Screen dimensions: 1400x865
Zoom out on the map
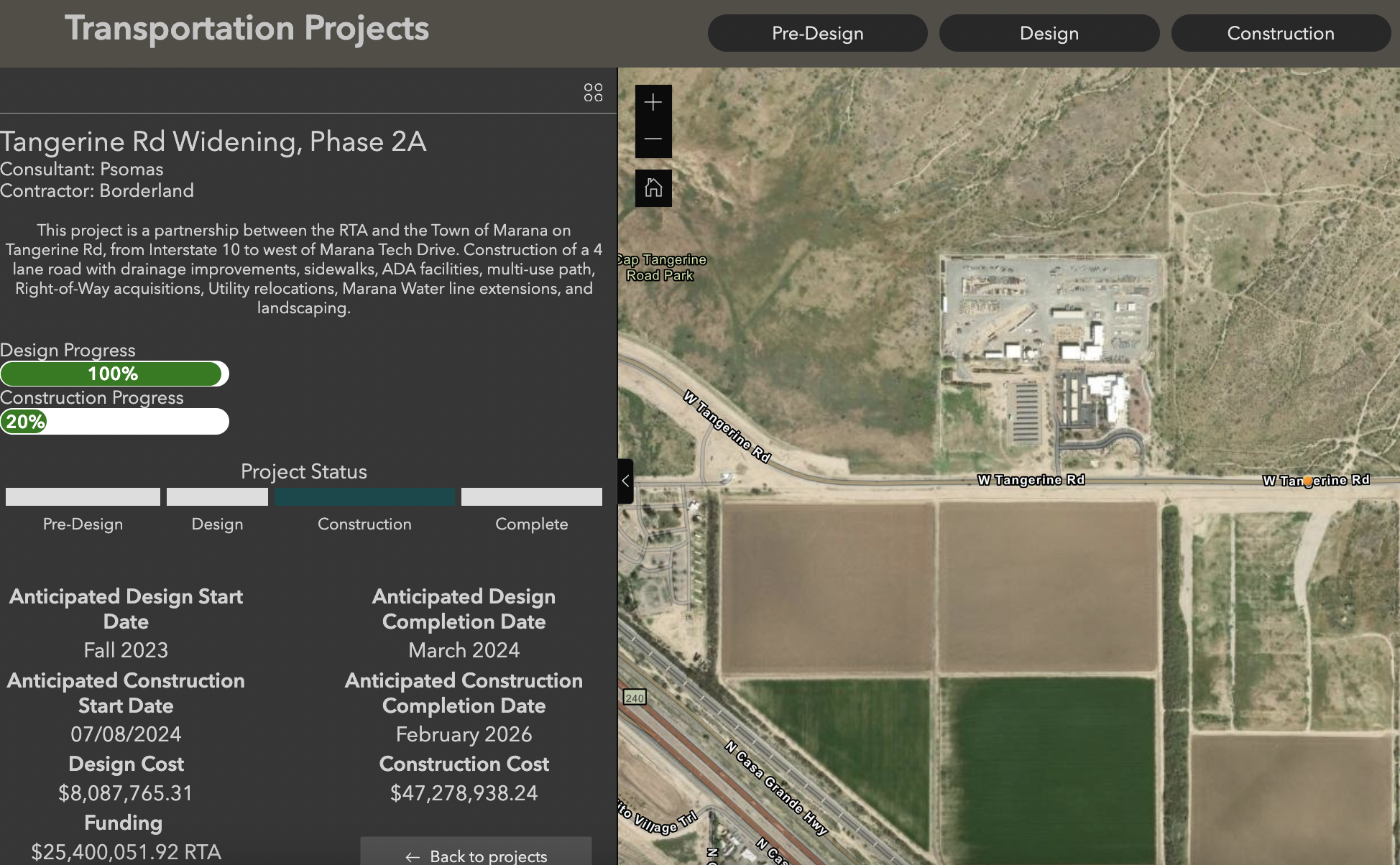pos(653,139)
